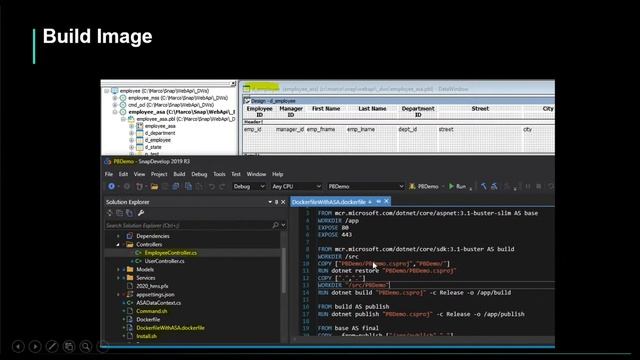Click the save all toolbar icon

(x=176, y=187)
